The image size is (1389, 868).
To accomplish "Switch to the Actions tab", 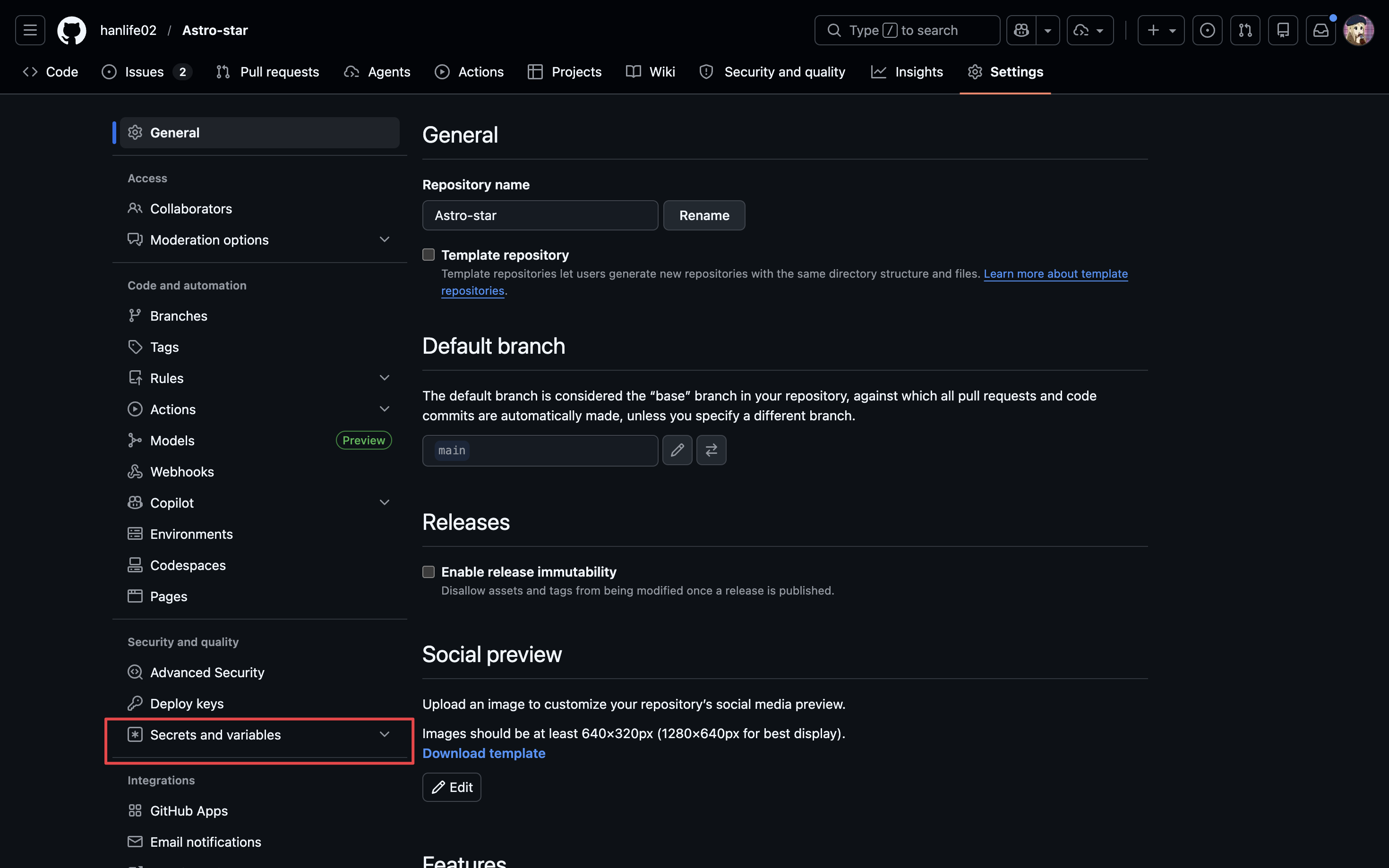I will click(469, 72).
